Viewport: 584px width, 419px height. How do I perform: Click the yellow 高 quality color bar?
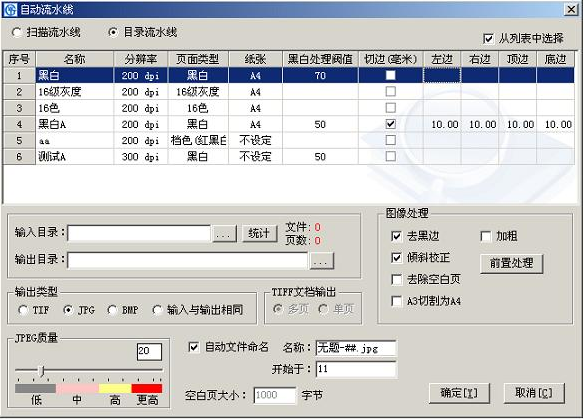[x=115, y=389]
